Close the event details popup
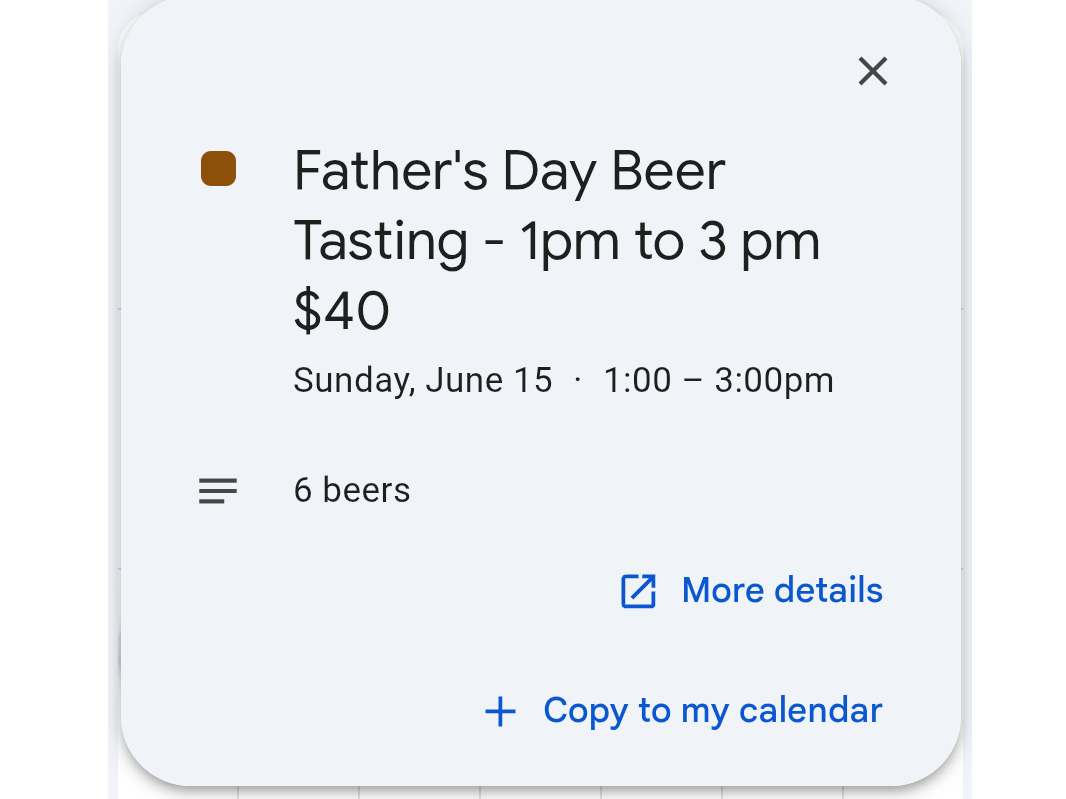The image size is (1066, 799). 873,71
